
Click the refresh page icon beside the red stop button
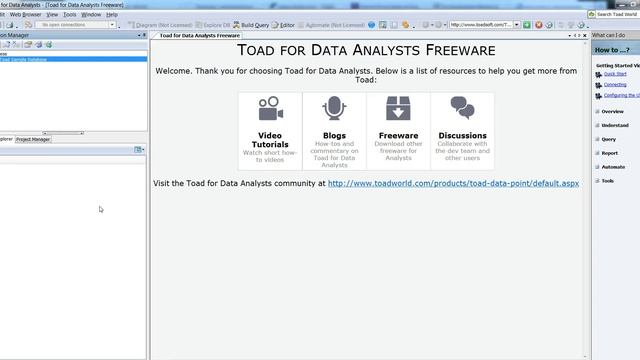click(x=549, y=25)
